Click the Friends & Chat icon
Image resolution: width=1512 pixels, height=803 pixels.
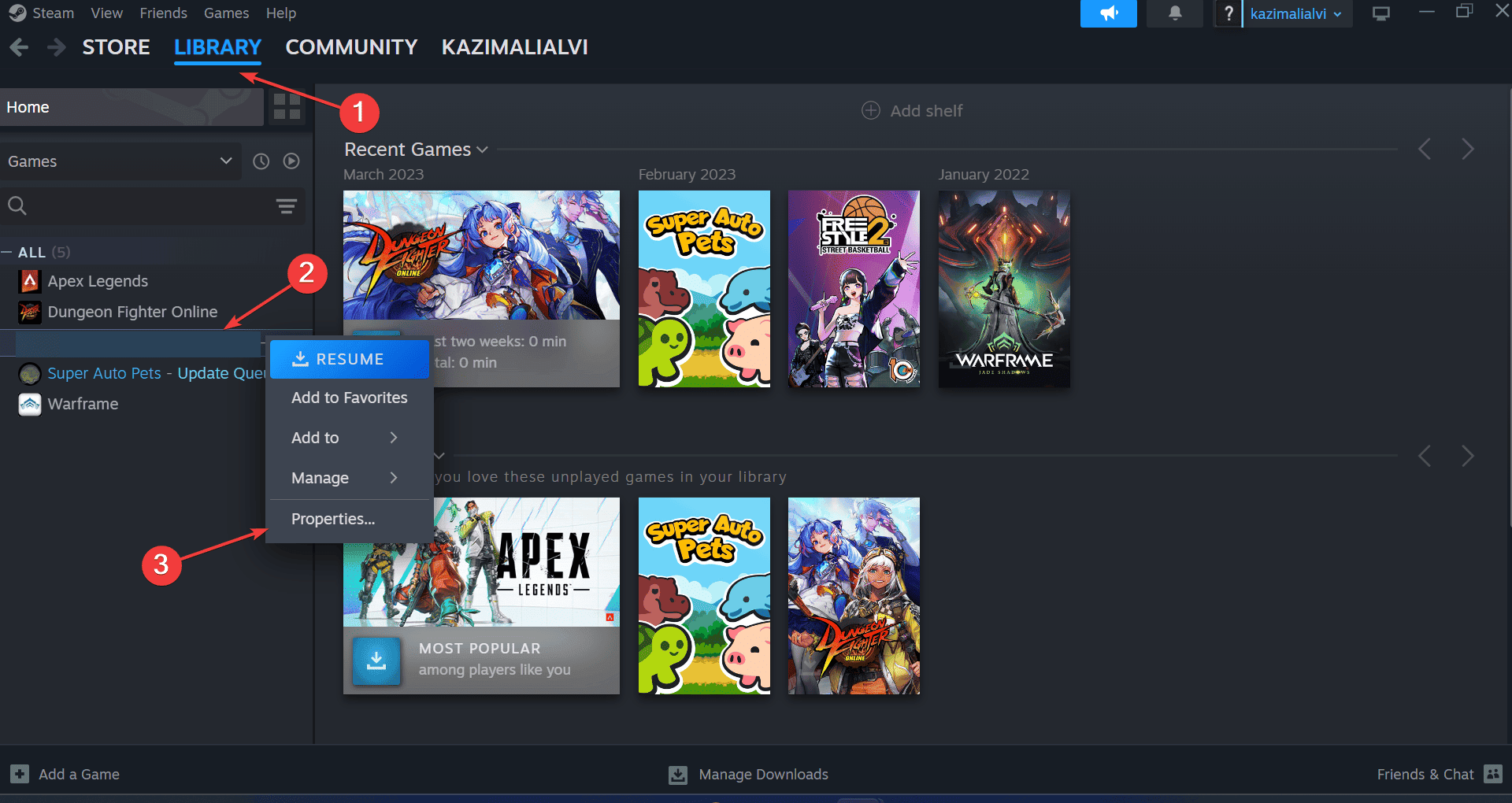[1493, 774]
